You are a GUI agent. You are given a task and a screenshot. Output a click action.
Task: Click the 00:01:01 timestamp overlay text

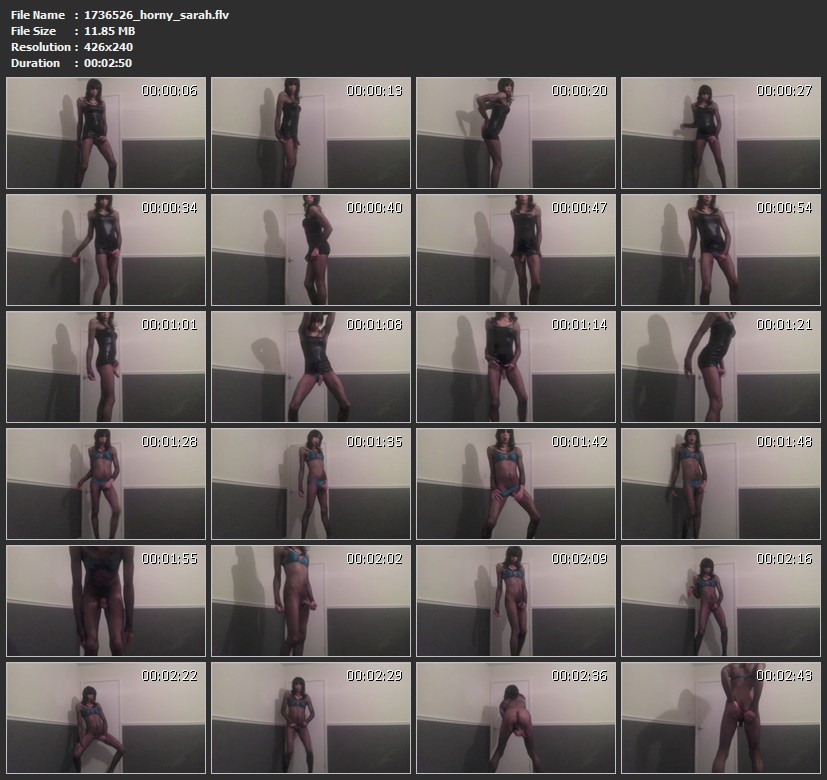[x=169, y=325]
